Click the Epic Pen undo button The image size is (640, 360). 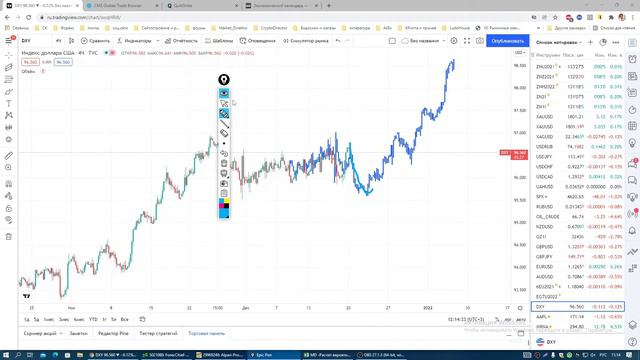pos(224,153)
